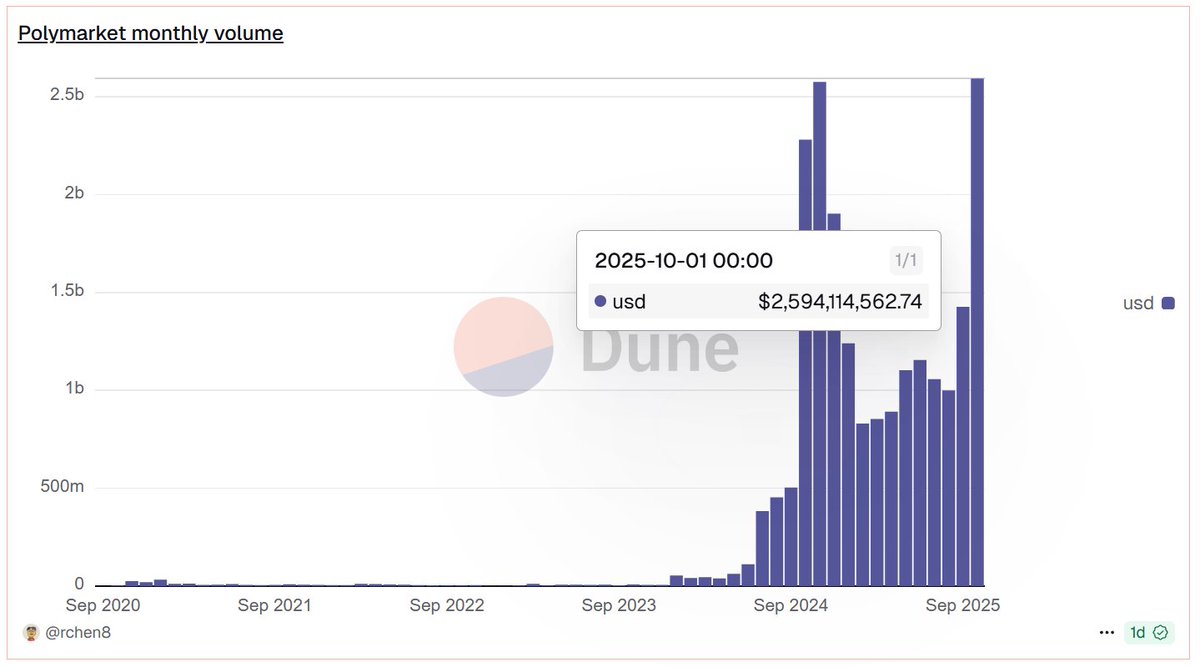Click the 2.5b y-axis label

tap(67, 95)
